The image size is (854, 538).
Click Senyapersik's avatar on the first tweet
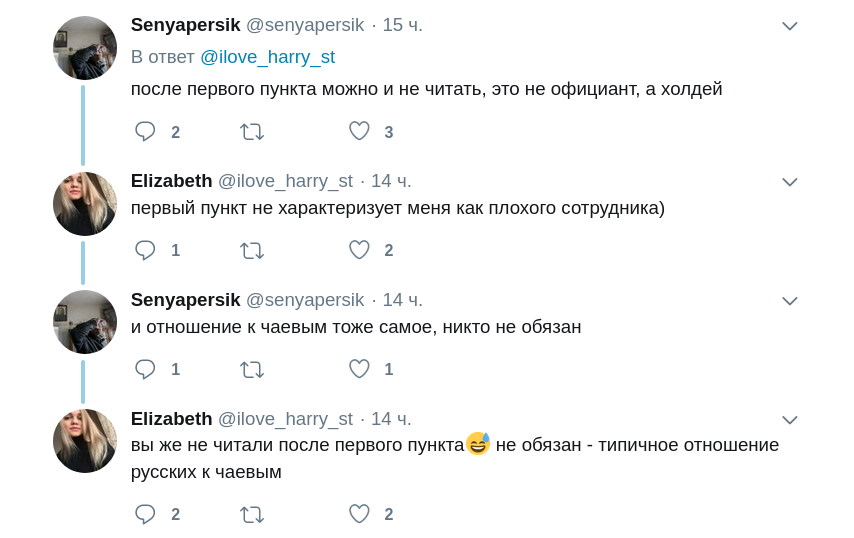[85, 48]
